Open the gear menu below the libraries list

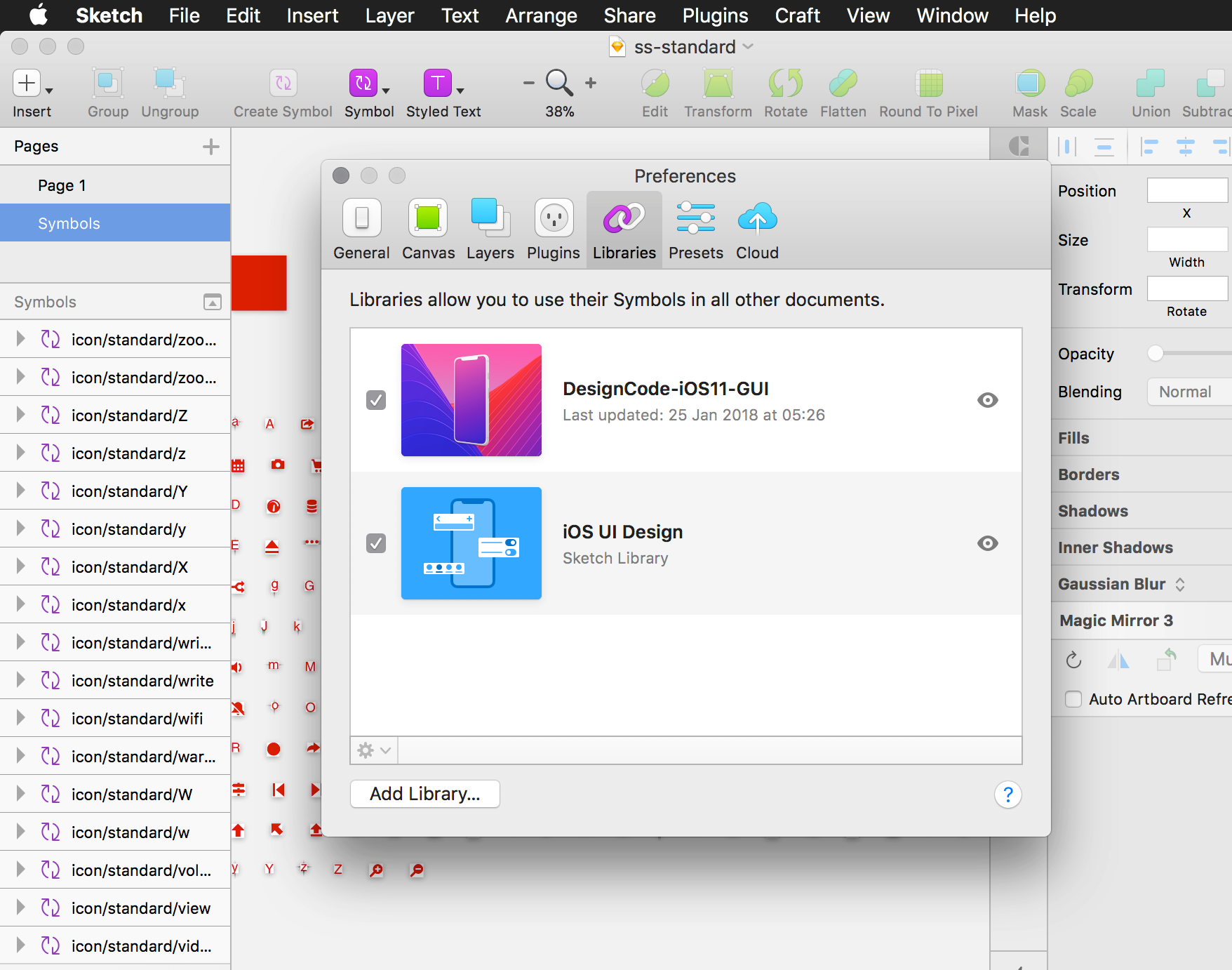click(373, 750)
